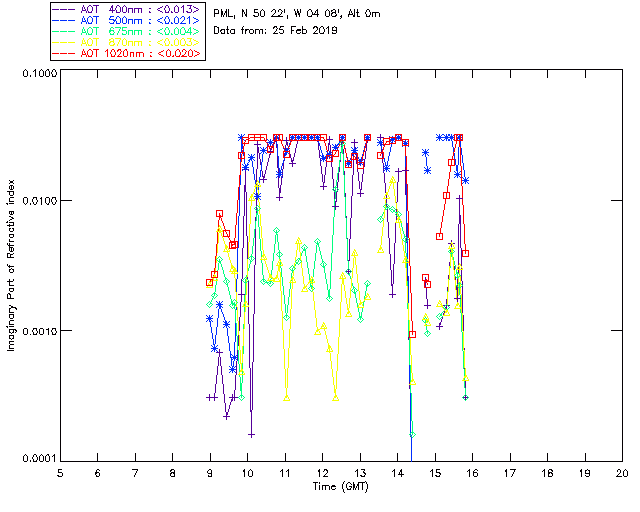Click the 0.1000 y-axis label
Image resolution: width=640 pixels, height=512 pixels.
[39, 74]
